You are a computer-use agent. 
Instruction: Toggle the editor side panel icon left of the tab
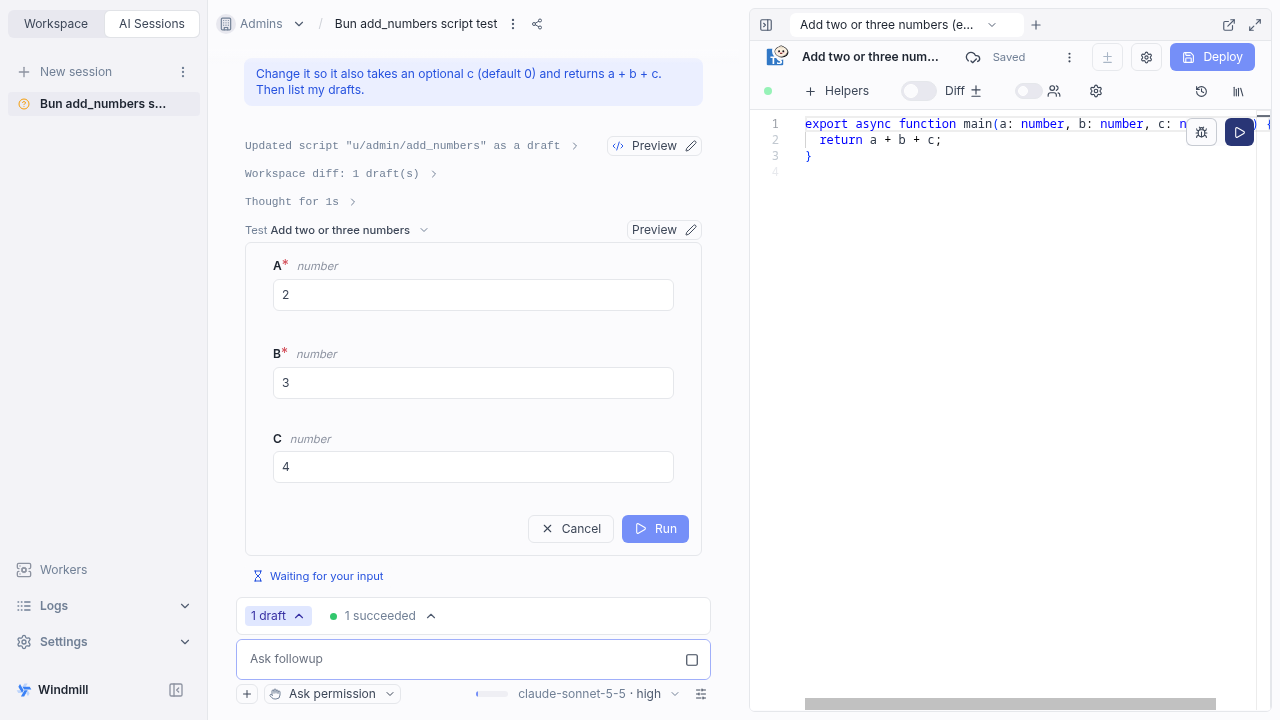click(x=766, y=25)
